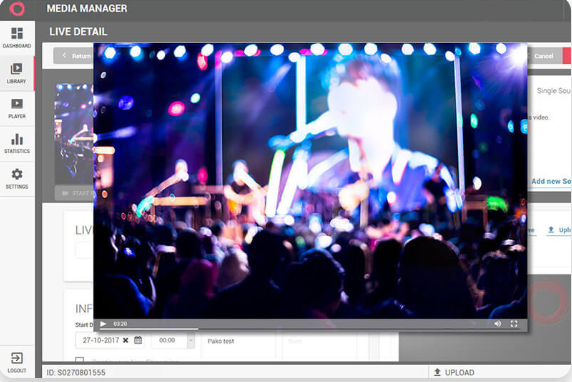Click the live thumbnail behind the player

74,133
